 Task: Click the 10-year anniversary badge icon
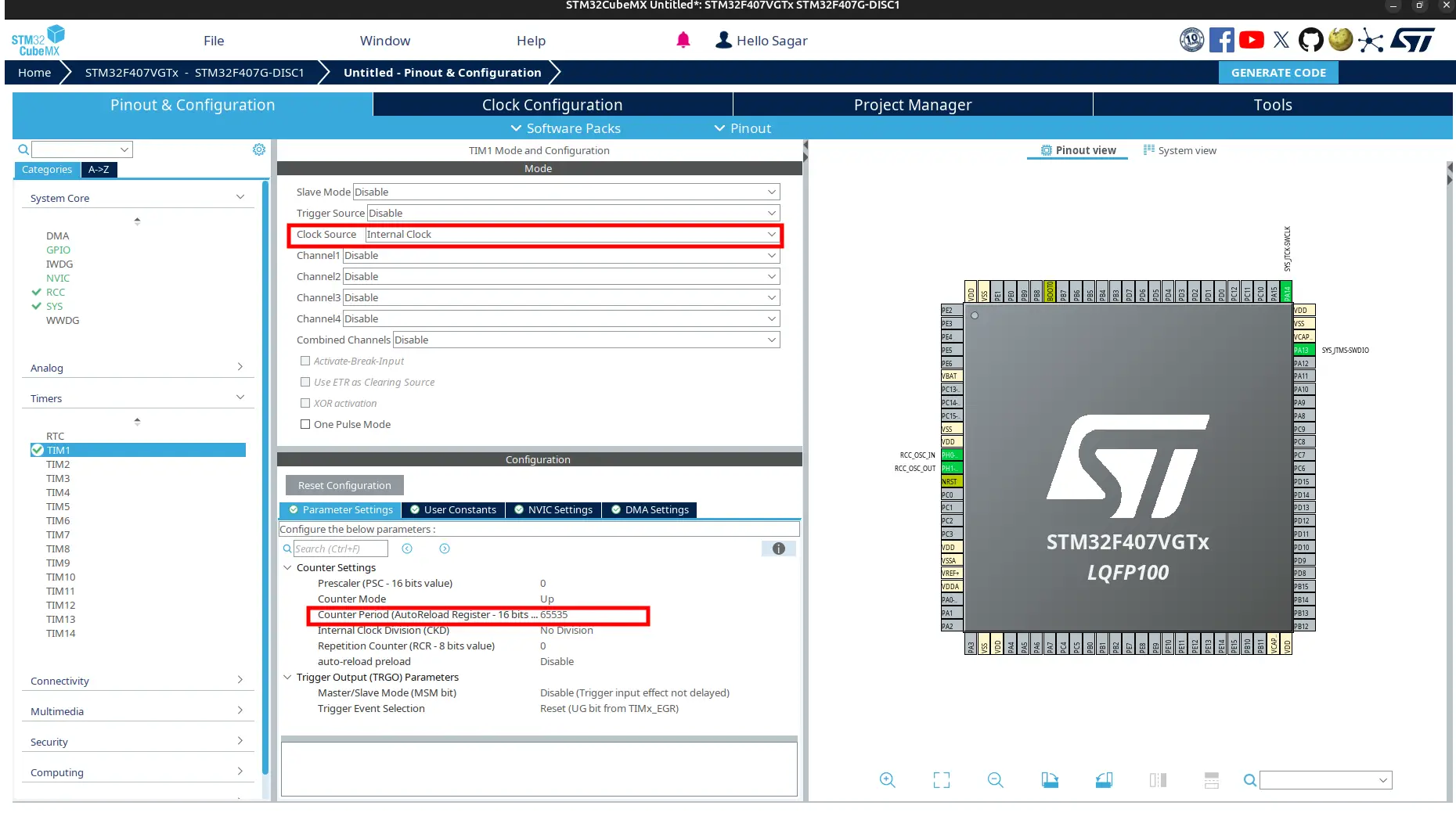click(1191, 40)
